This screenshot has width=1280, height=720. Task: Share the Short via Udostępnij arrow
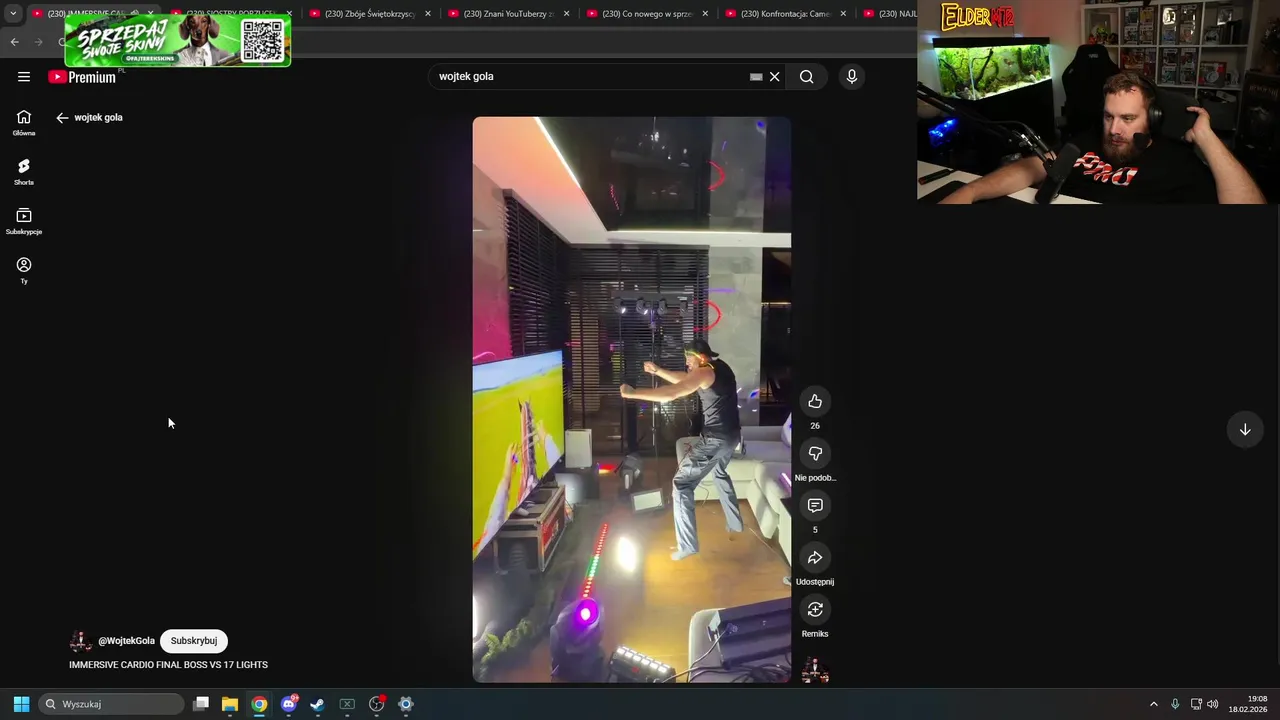(x=815, y=557)
